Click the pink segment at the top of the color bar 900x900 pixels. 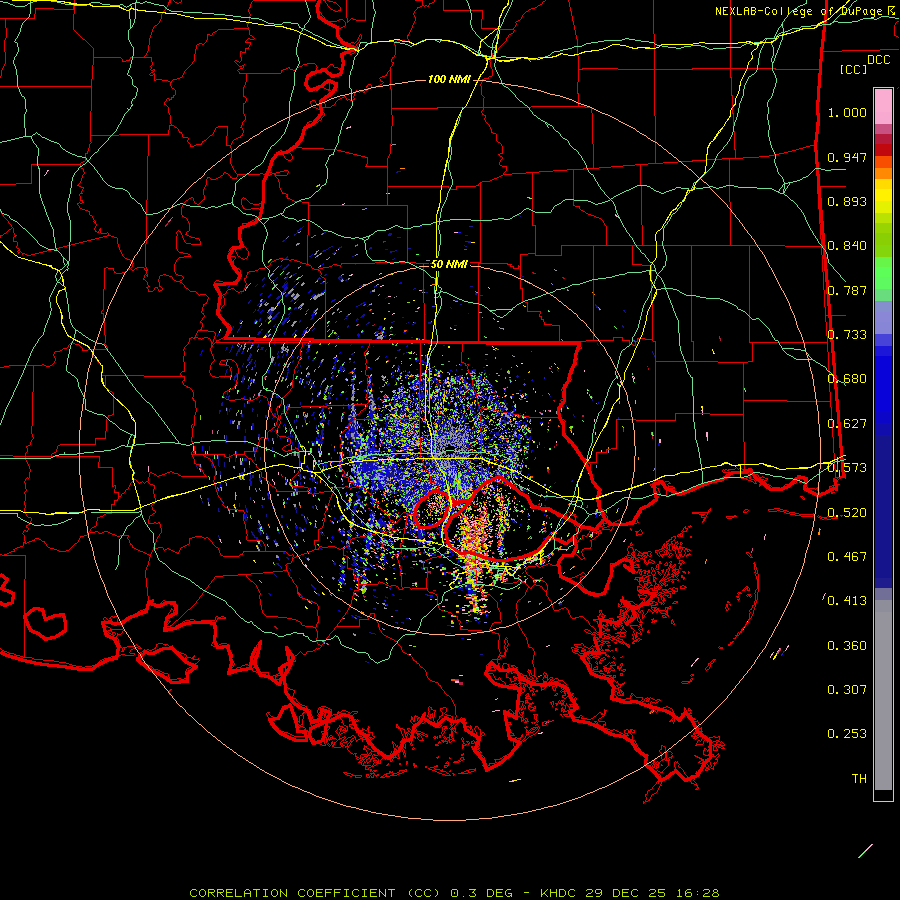tap(883, 106)
